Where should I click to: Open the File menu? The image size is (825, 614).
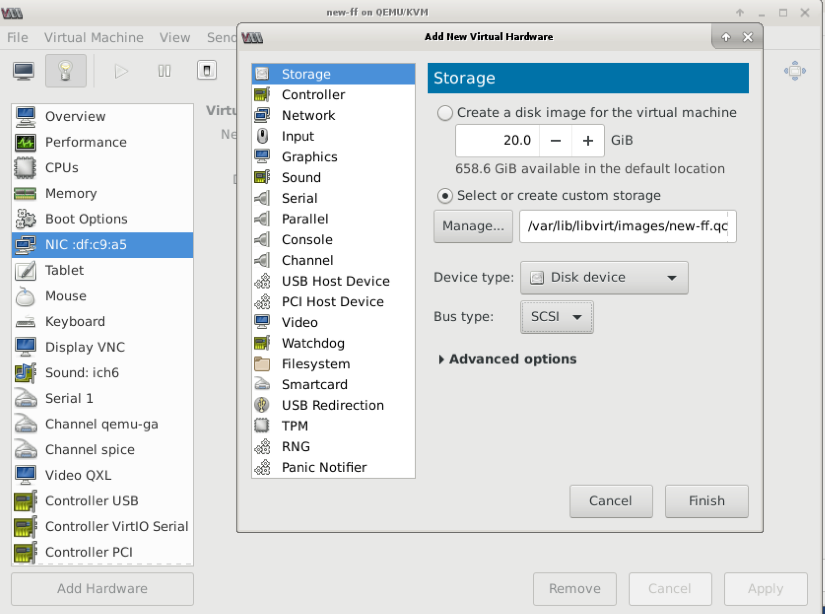[18, 37]
